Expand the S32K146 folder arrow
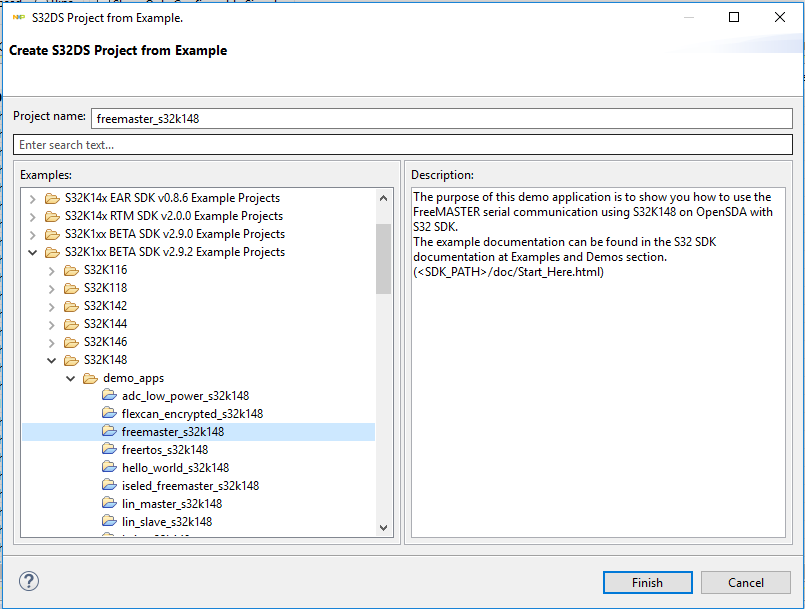Screen dimensions: 805x609 (x=52, y=342)
